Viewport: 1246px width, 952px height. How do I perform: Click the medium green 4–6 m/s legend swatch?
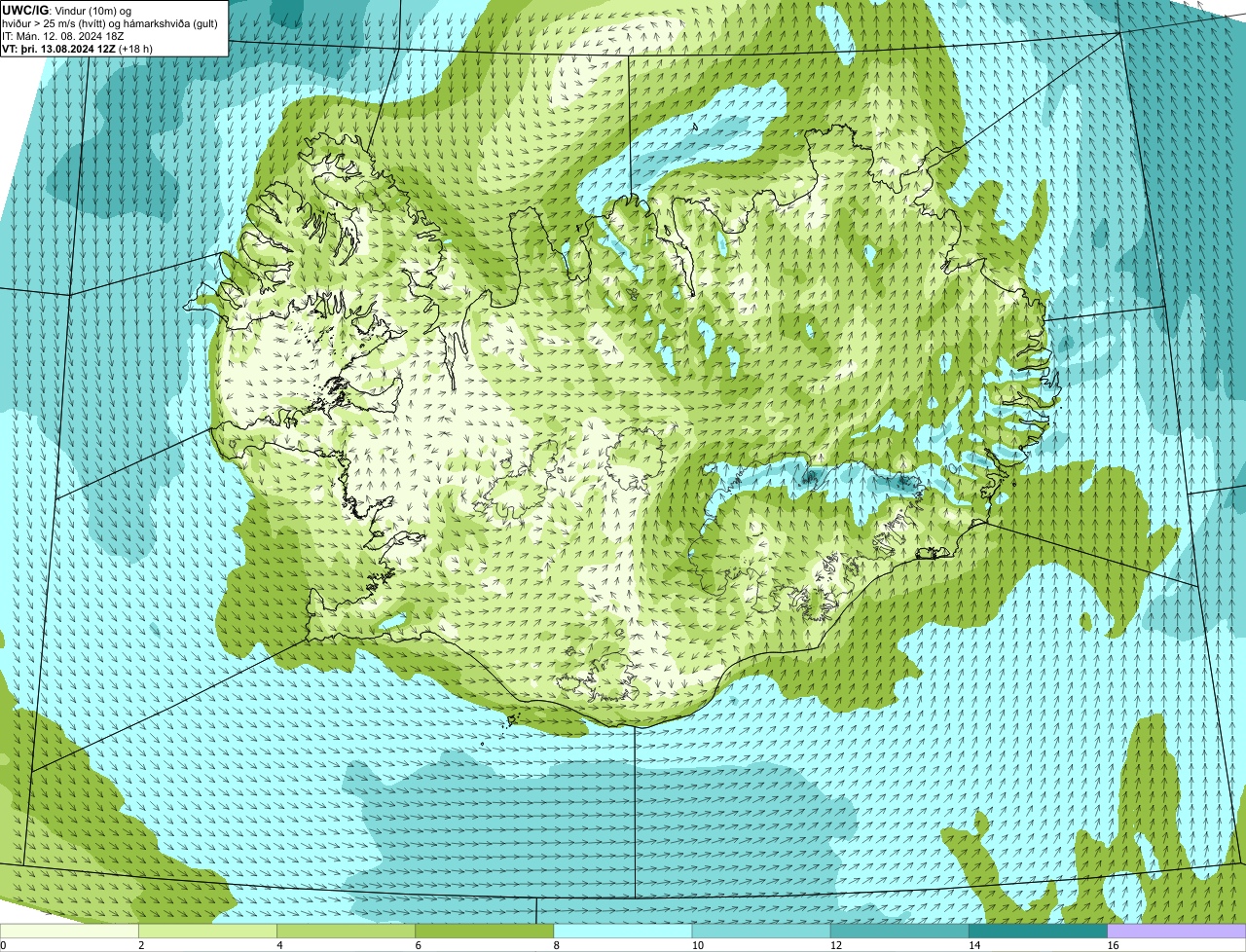(x=346, y=931)
